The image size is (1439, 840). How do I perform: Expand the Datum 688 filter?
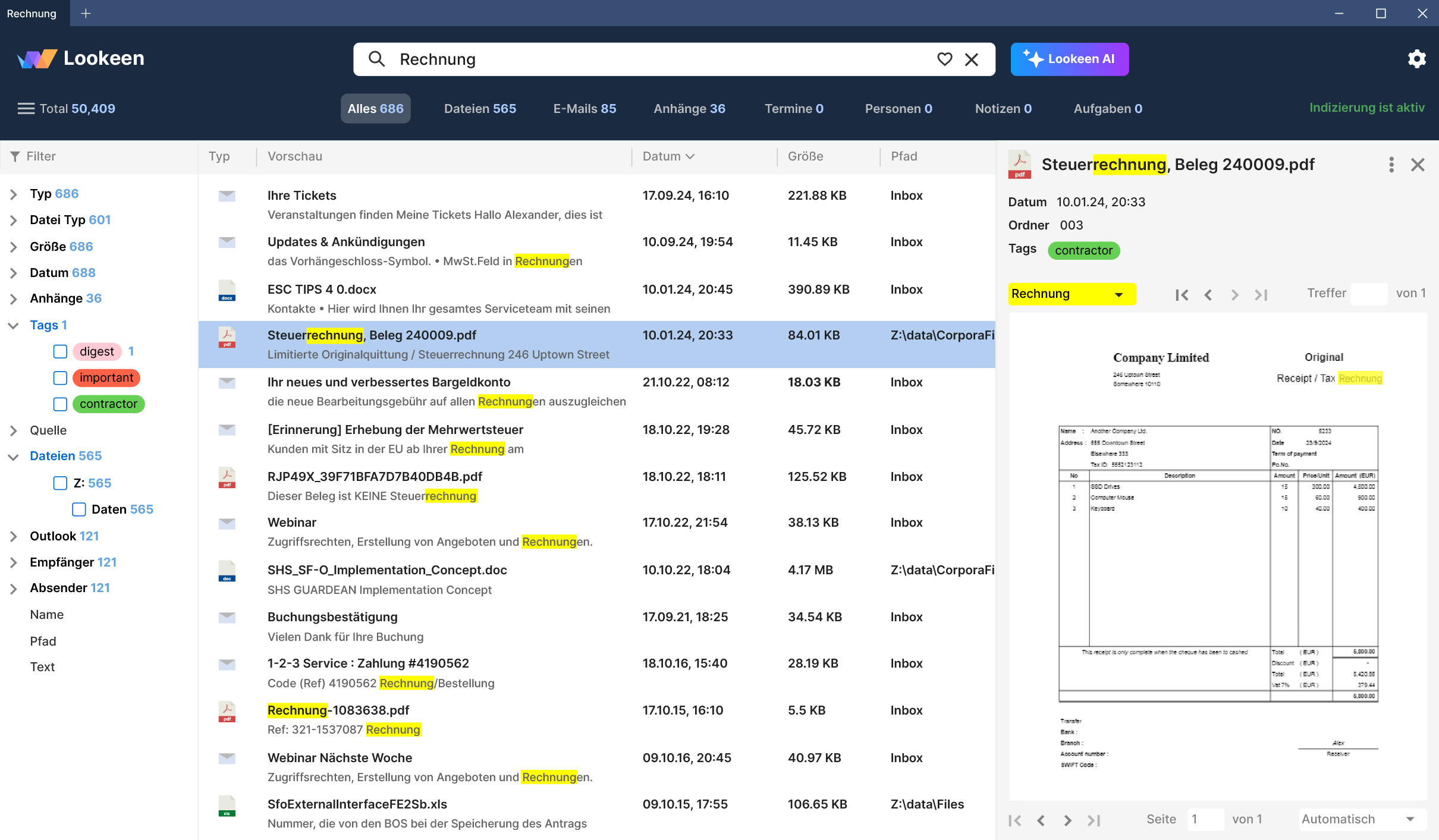[x=13, y=273]
